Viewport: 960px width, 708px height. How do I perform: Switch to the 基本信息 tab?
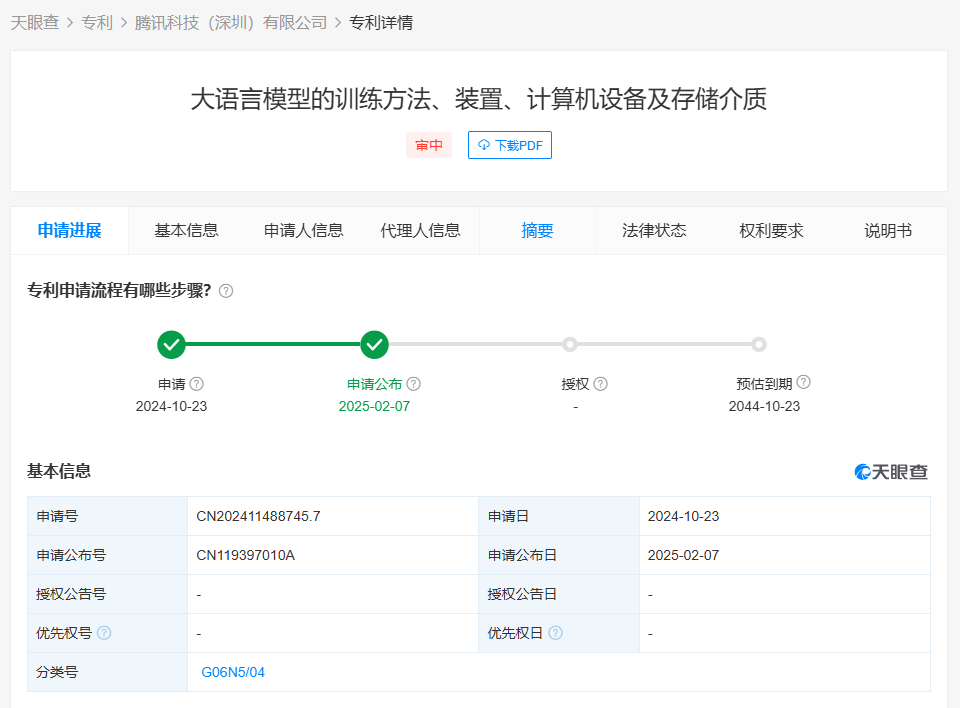pyautogui.click(x=186, y=230)
